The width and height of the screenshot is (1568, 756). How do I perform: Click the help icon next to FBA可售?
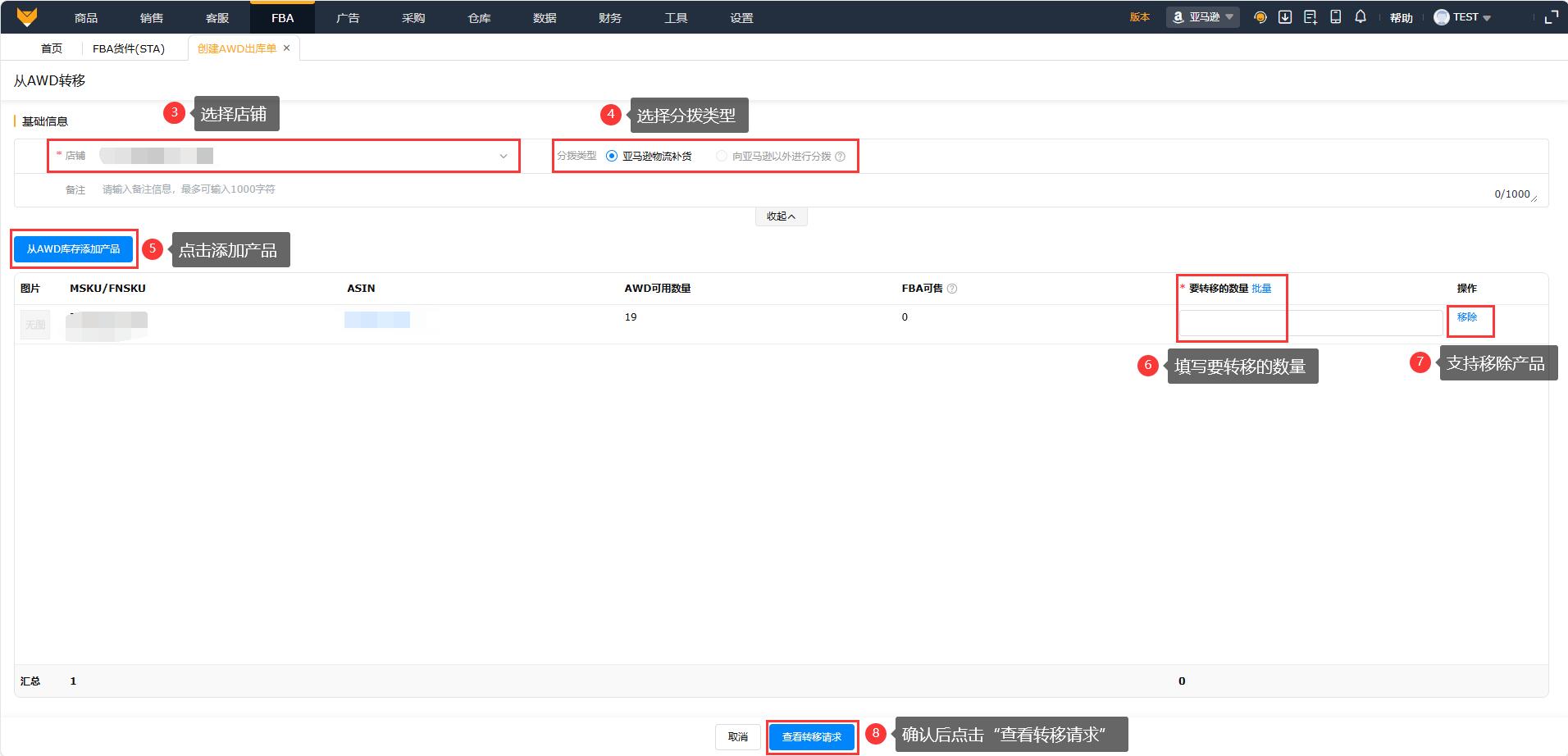tap(952, 289)
